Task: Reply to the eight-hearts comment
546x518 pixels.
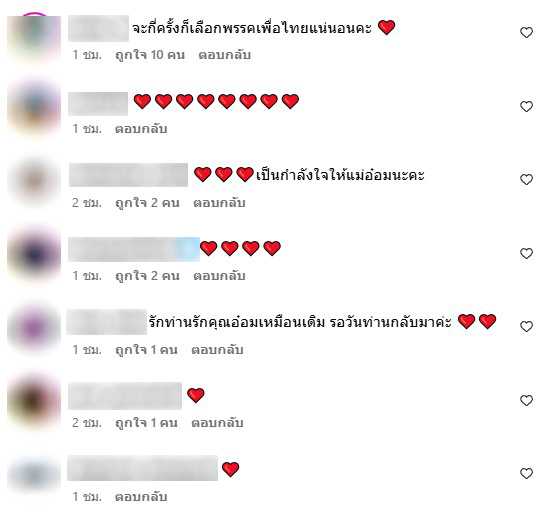Action: pyautogui.click(x=141, y=129)
